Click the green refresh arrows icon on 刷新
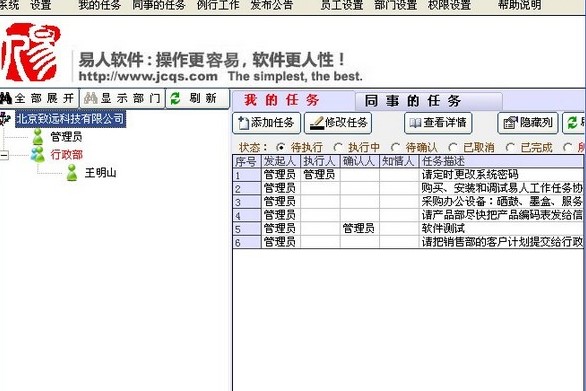The width and height of the screenshot is (586, 391). pyautogui.click(x=175, y=98)
